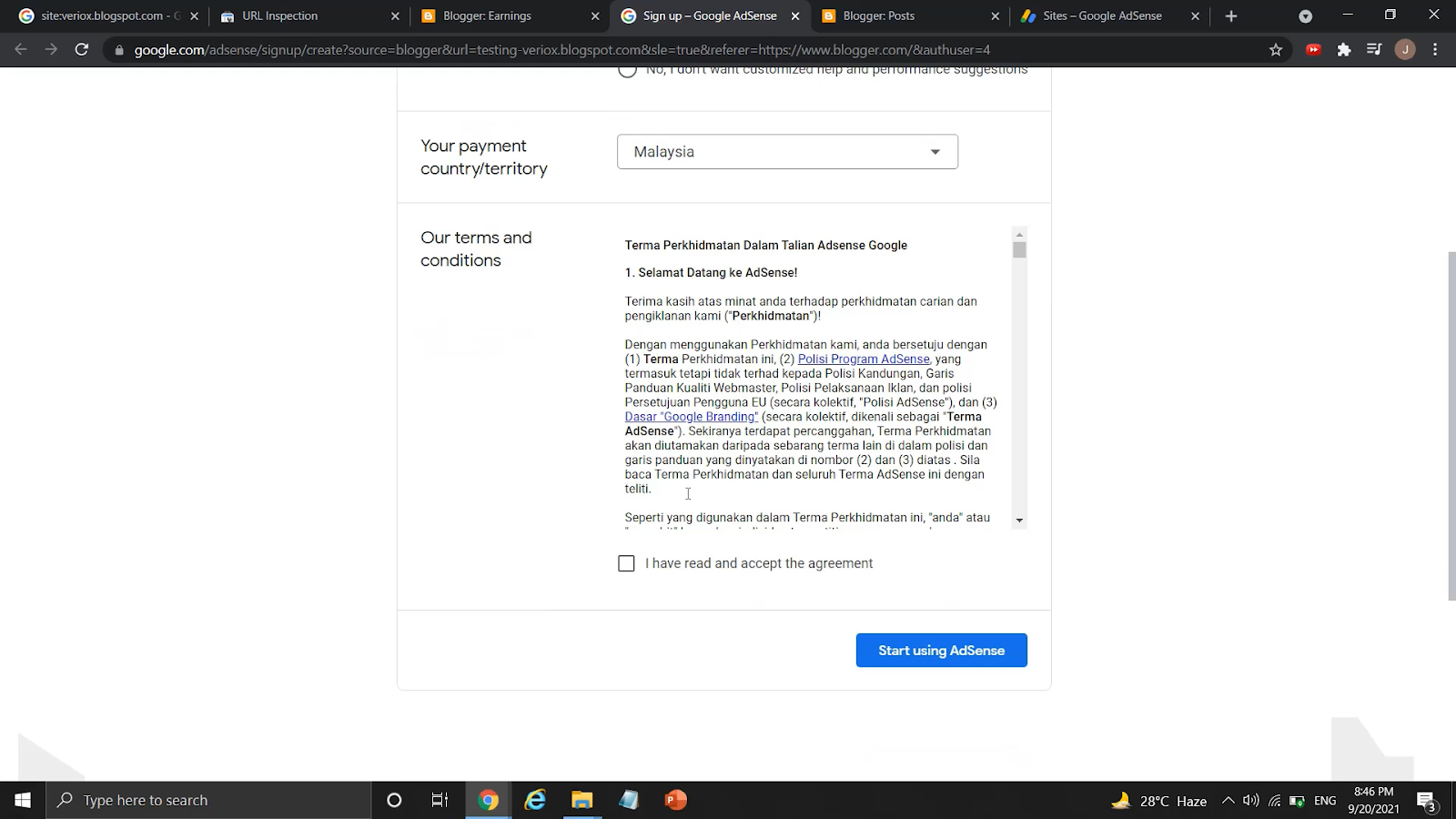Open the Chrome three-dot menu
This screenshot has height=819, width=1456.
pyautogui.click(x=1435, y=50)
